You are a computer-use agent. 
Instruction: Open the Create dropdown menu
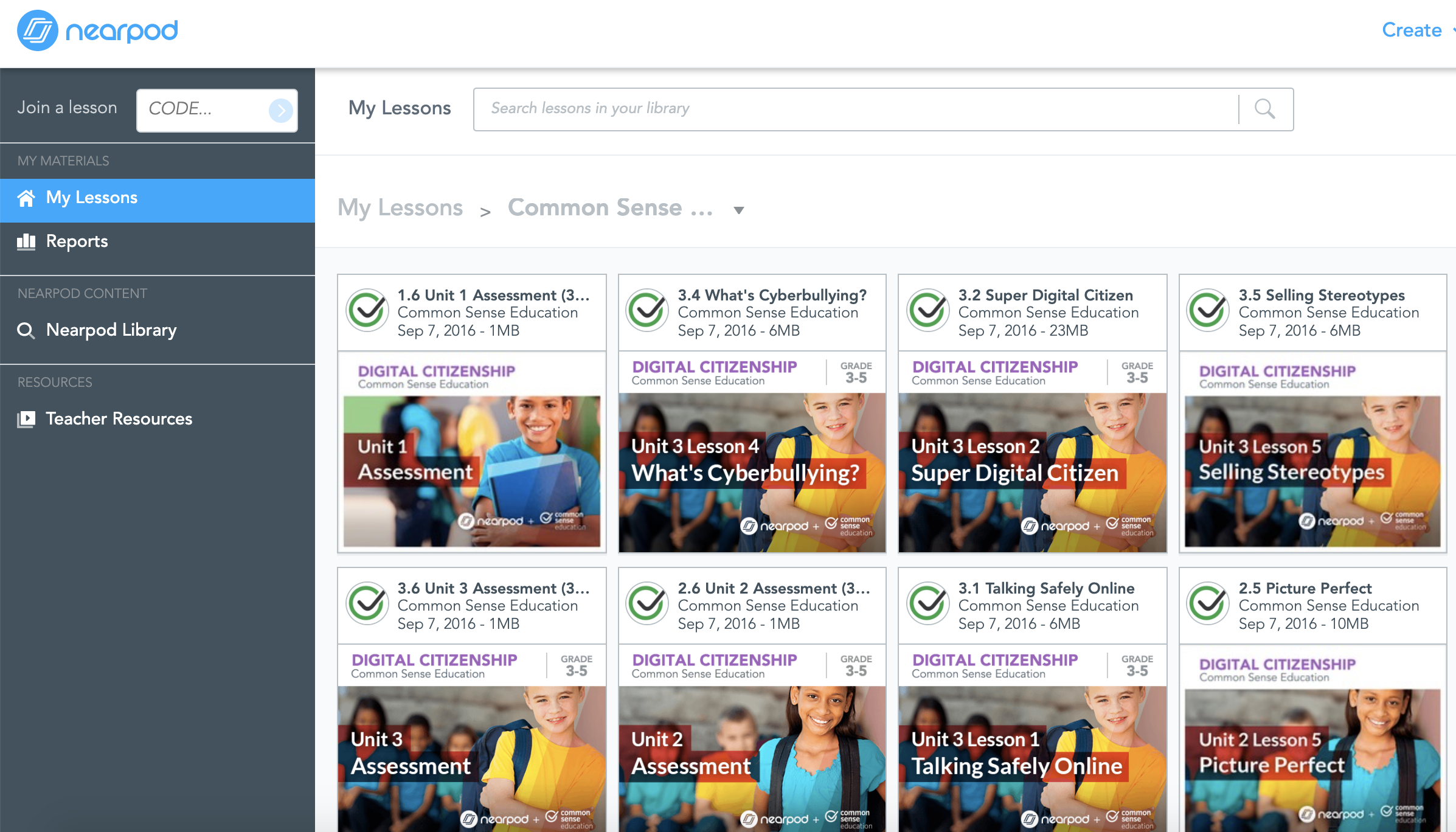1412,30
